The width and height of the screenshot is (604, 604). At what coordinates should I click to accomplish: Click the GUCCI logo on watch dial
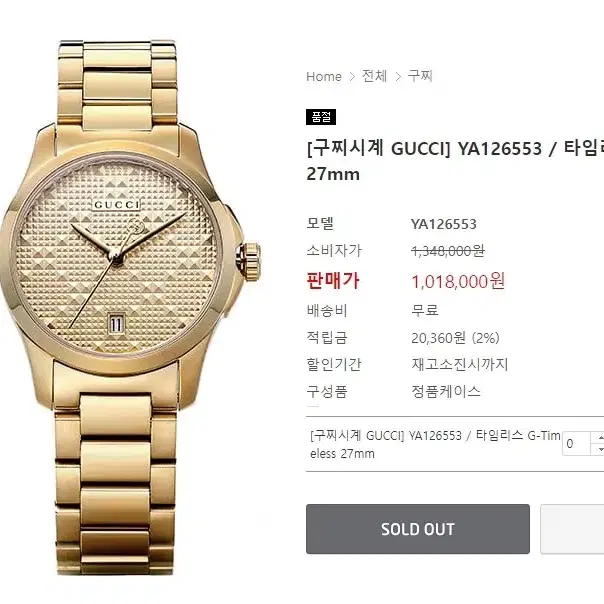point(116,205)
